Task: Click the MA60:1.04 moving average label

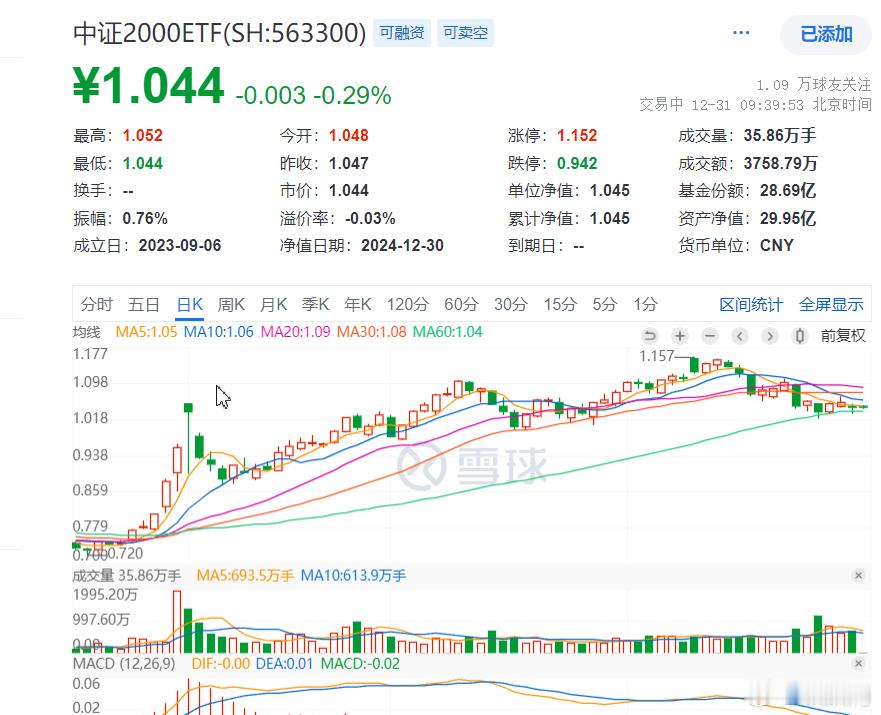Action: click(x=448, y=332)
